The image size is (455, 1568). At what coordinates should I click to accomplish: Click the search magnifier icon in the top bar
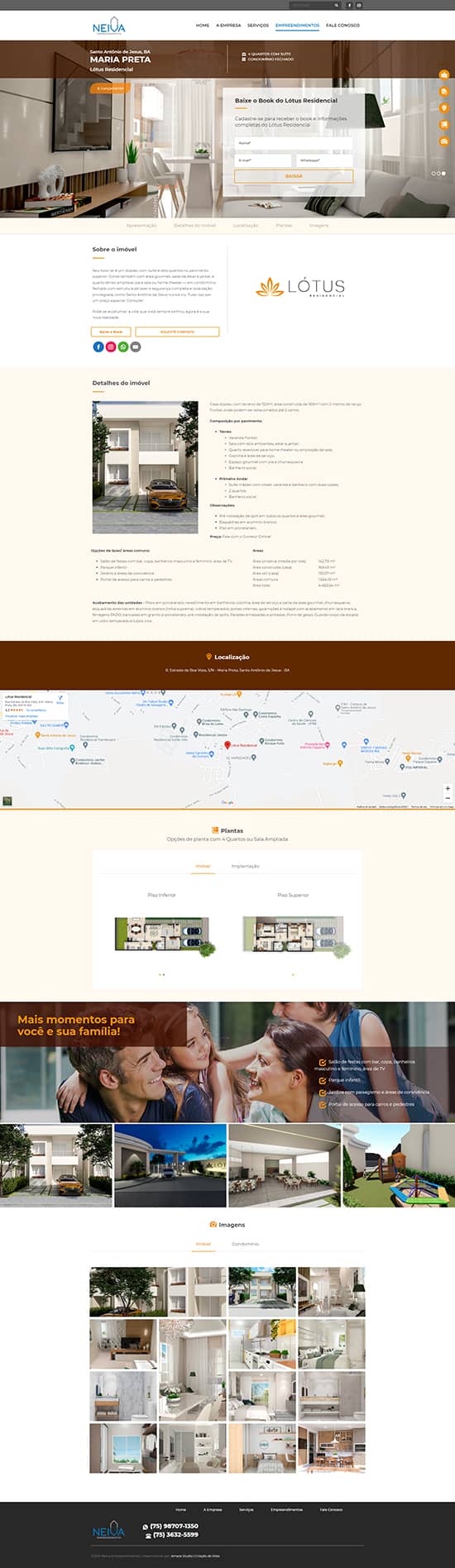pos(338,5)
